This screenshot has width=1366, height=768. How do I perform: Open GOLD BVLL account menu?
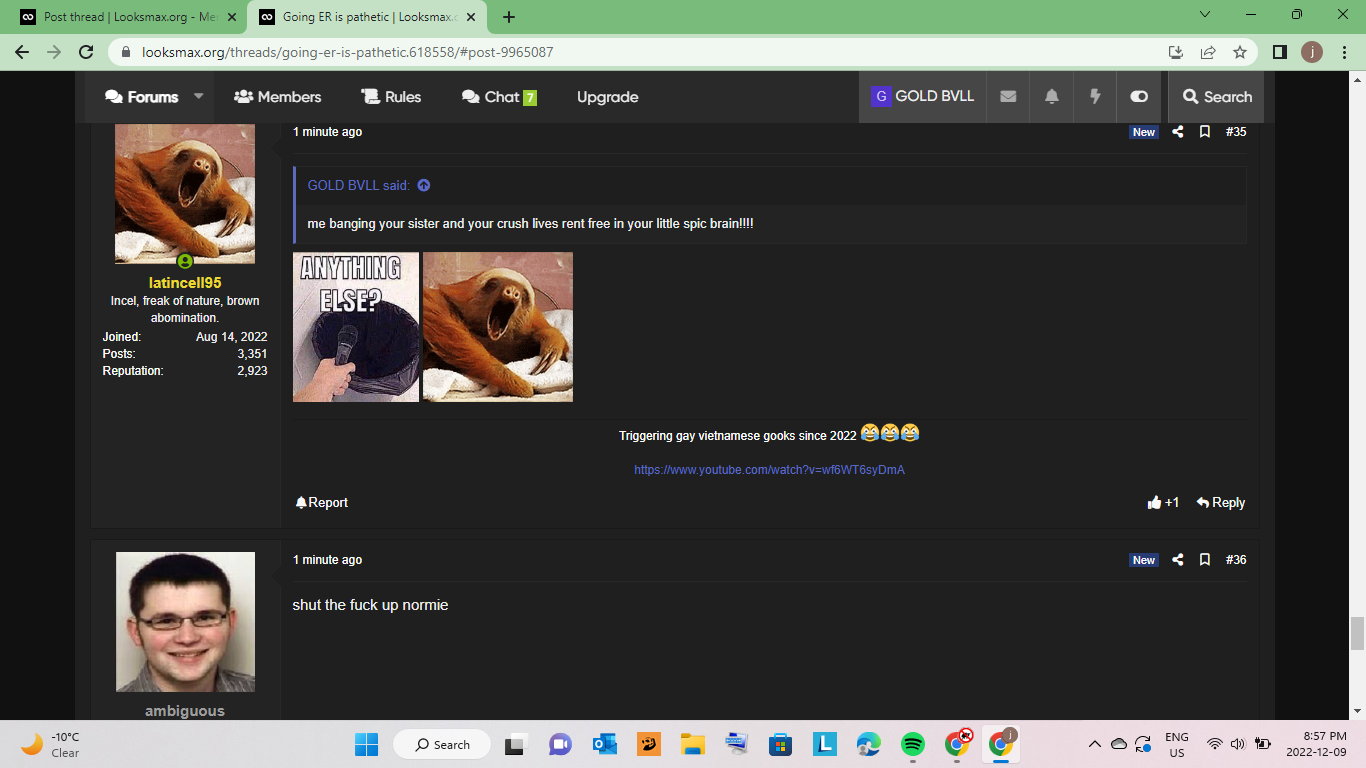click(x=922, y=97)
